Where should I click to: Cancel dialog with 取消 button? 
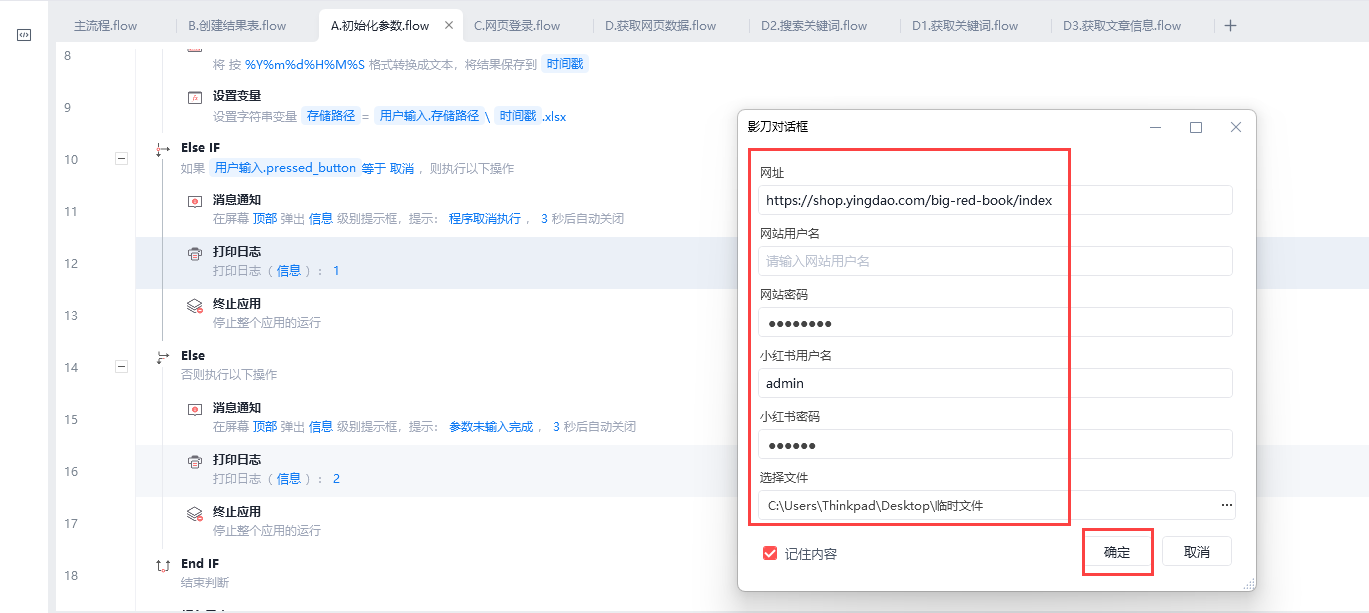click(1197, 552)
